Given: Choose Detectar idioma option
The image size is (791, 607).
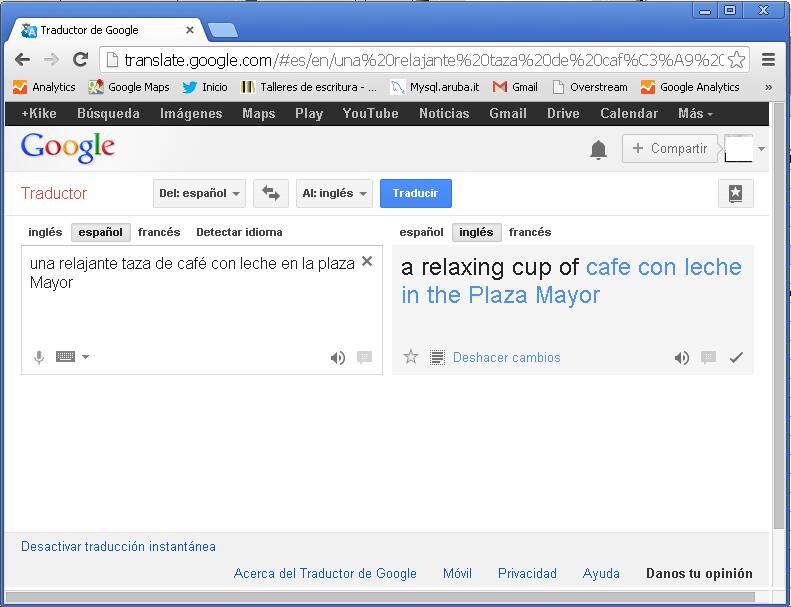Looking at the screenshot, I should tap(239, 232).
